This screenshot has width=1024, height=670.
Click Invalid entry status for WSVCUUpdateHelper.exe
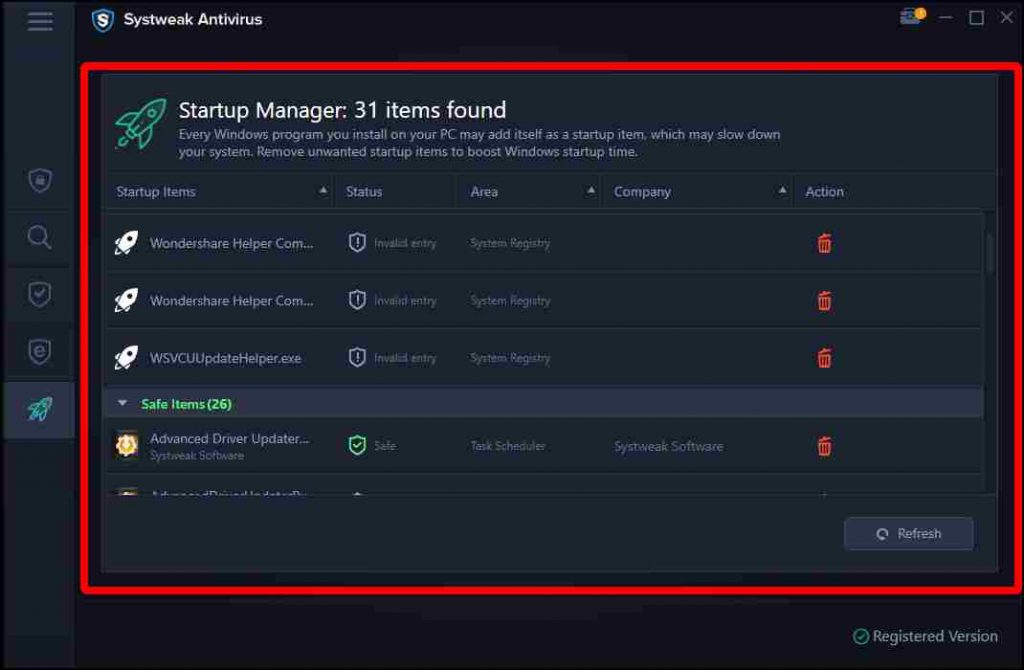[405, 358]
